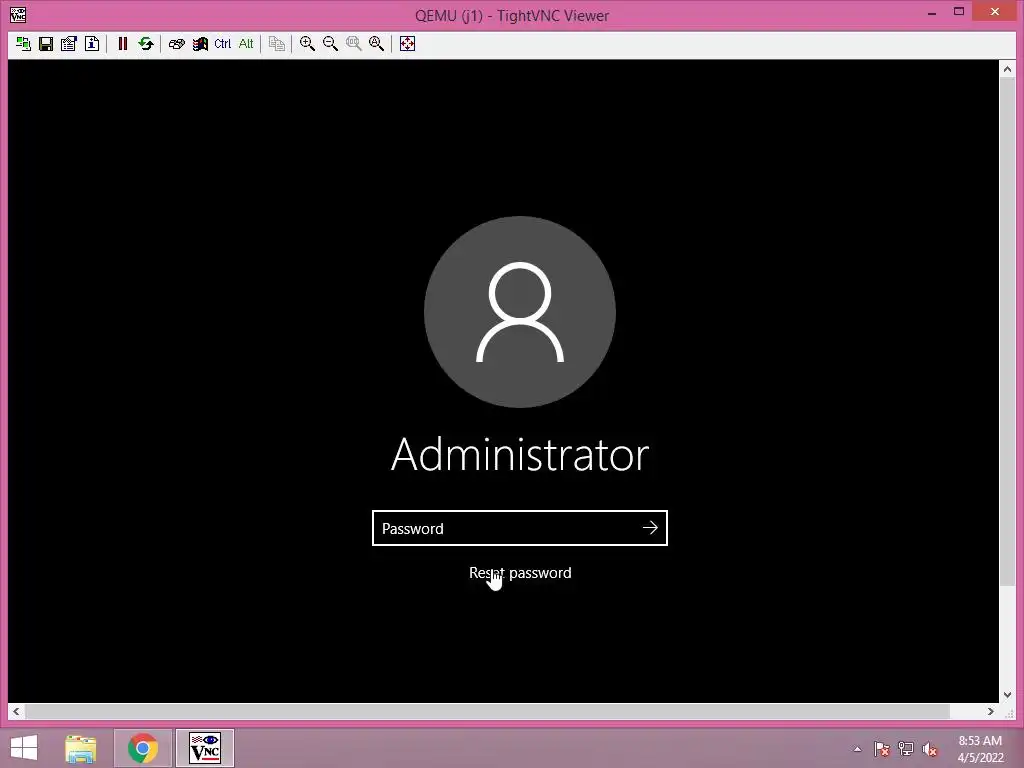This screenshot has height=768, width=1024.
Task: Refresh the remote screen icon
Action: tap(146, 44)
